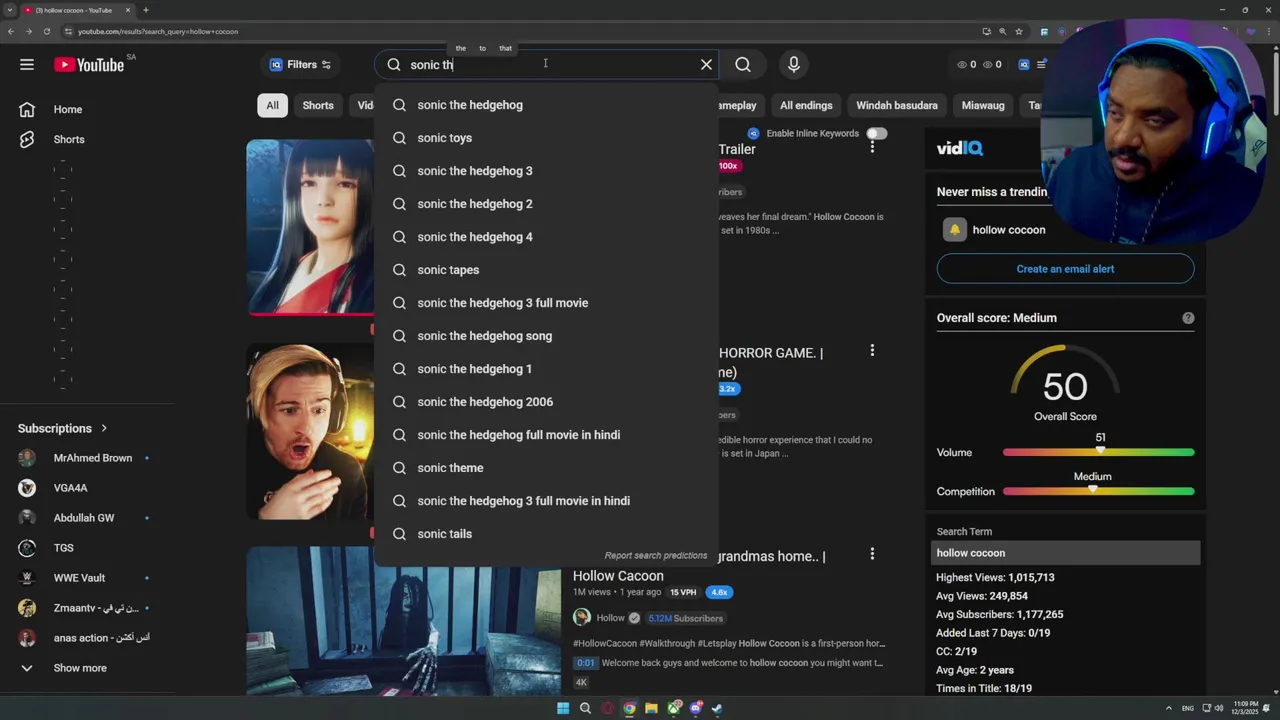Open the Windows Start menu
Screen dimensions: 1280x720
pyautogui.click(x=563, y=709)
